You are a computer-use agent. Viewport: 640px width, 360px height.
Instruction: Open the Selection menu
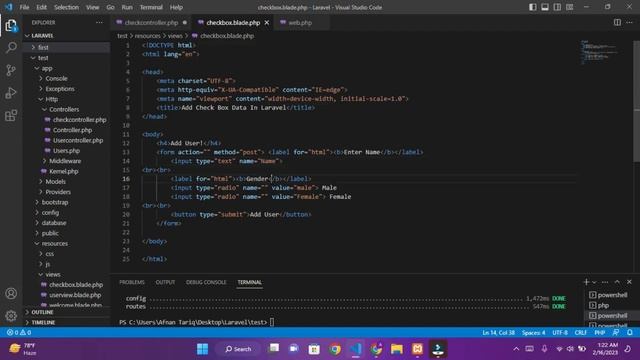pyautogui.click(x=67, y=7)
